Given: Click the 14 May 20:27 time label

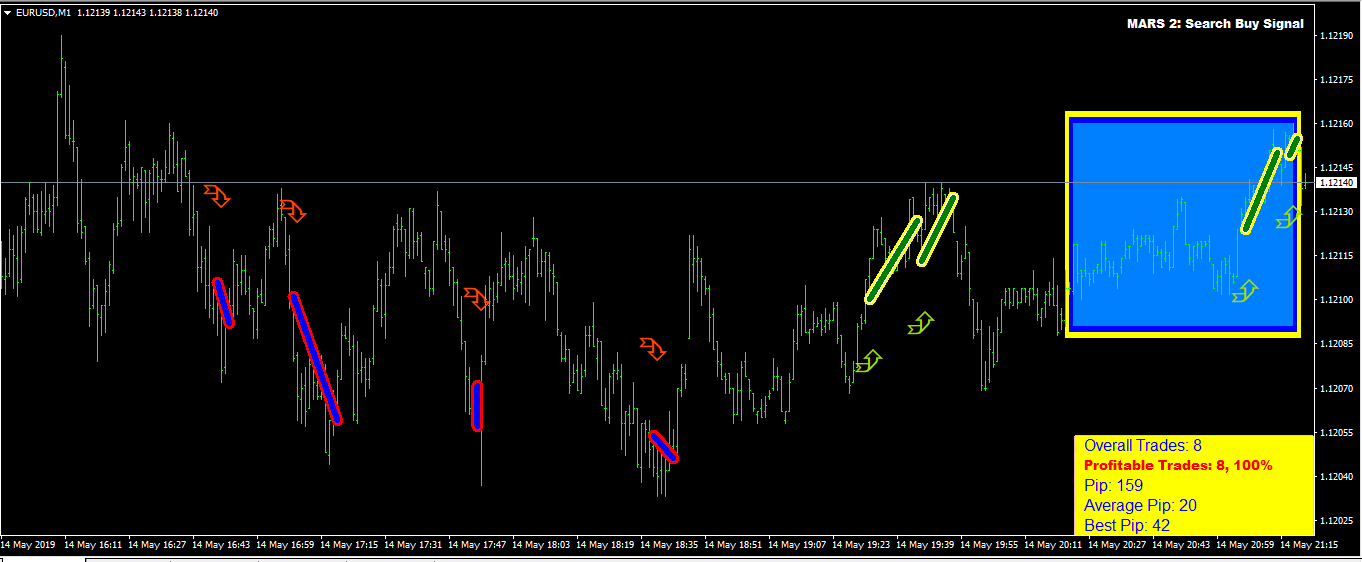Looking at the screenshot, I should tap(1117, 546).
